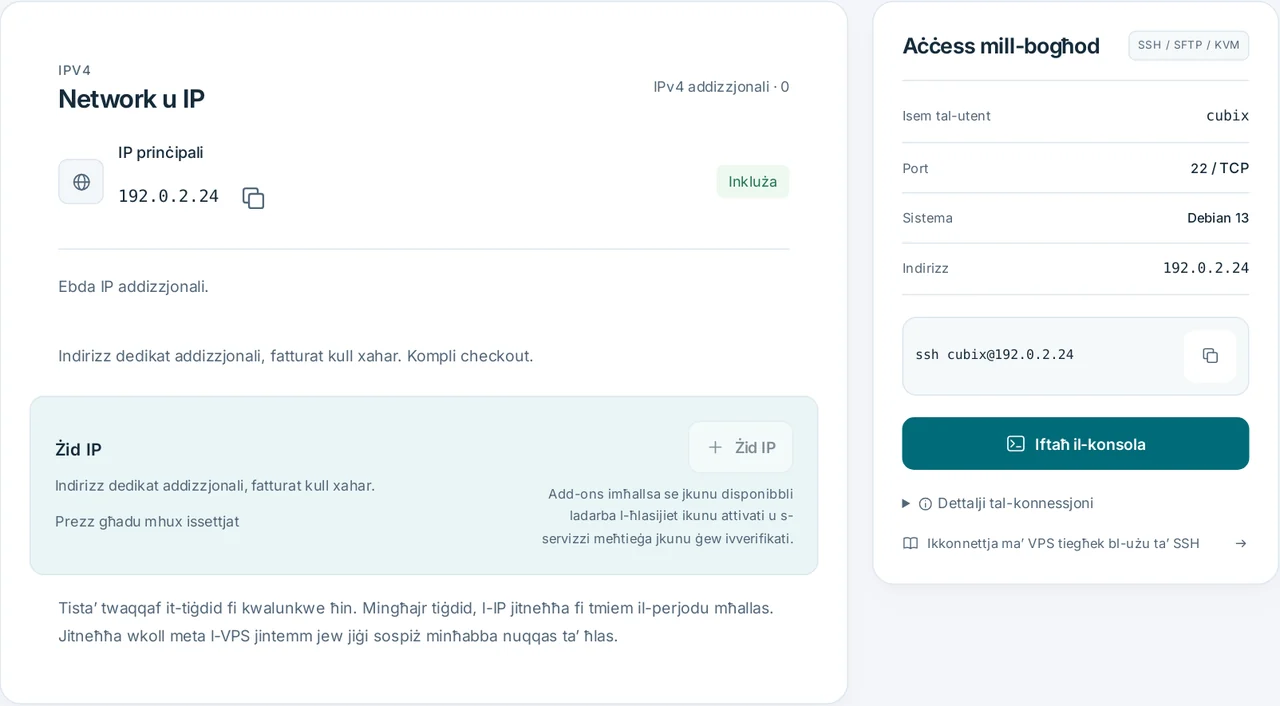Click the Żid IP card heading
Screen dimensions: 1280x706
point(78,450)
